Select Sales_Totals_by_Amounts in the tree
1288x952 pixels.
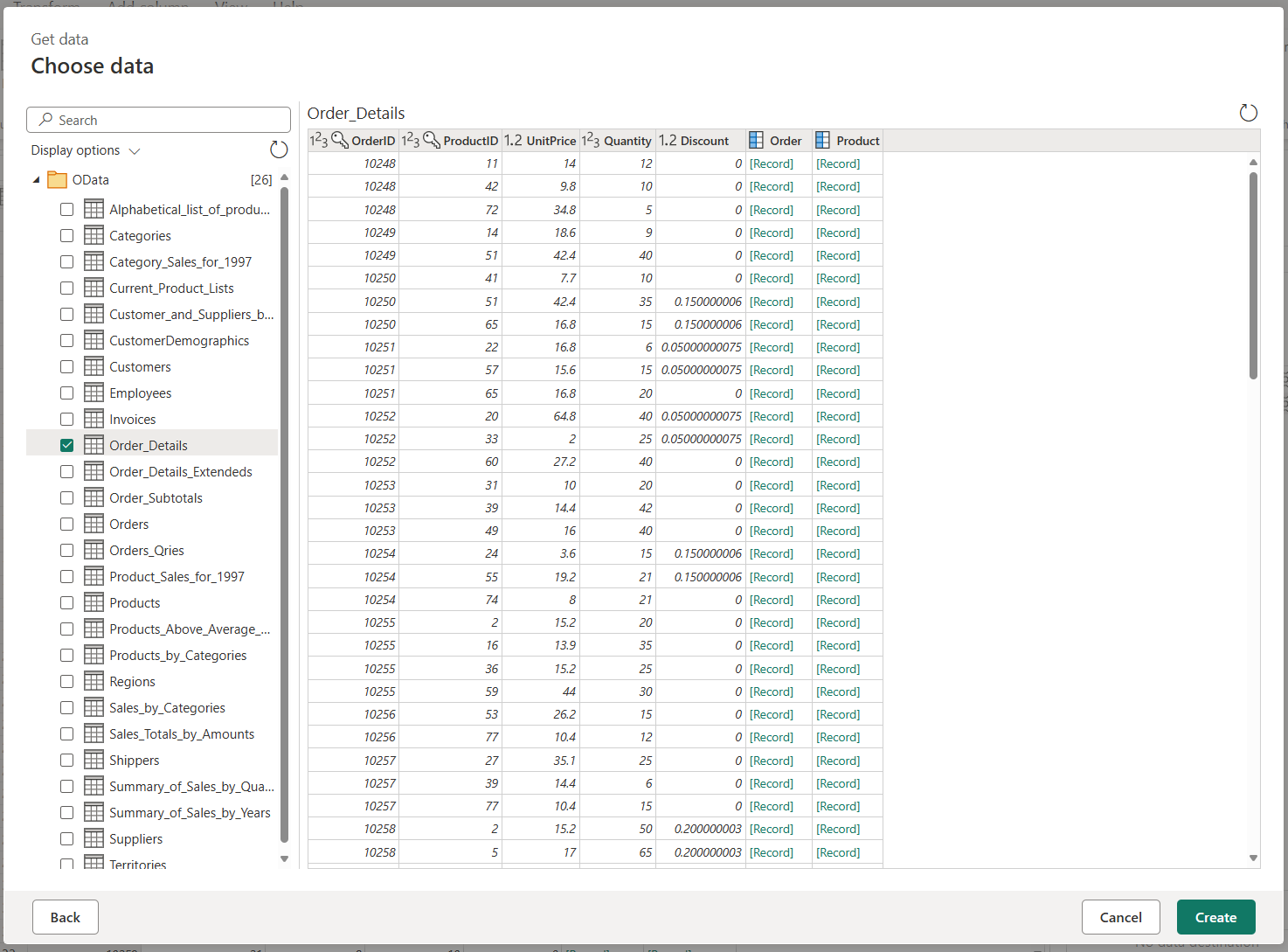tap(182, 733)
